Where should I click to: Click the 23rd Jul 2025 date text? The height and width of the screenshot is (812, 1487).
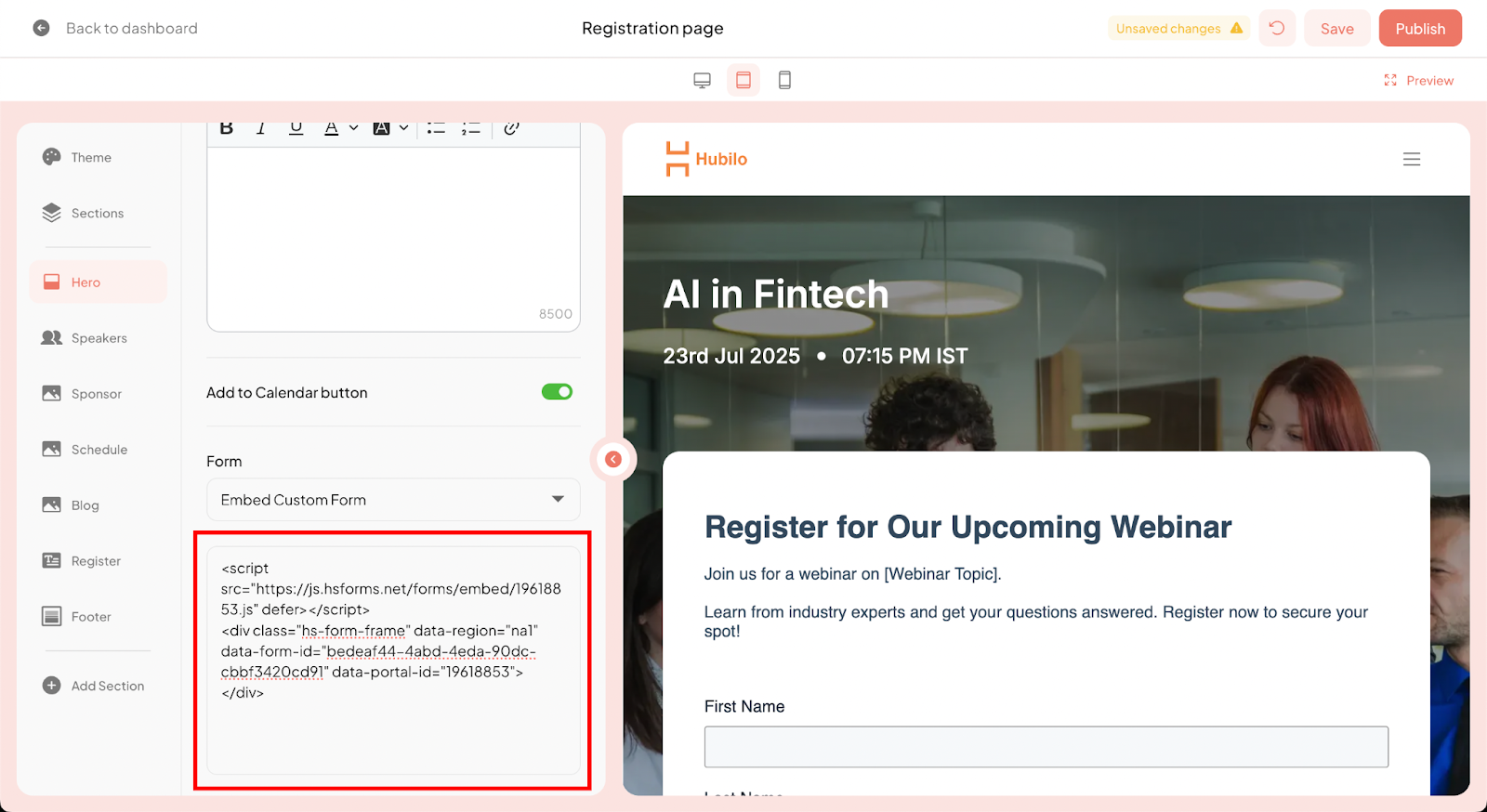[x=731, y=356]
